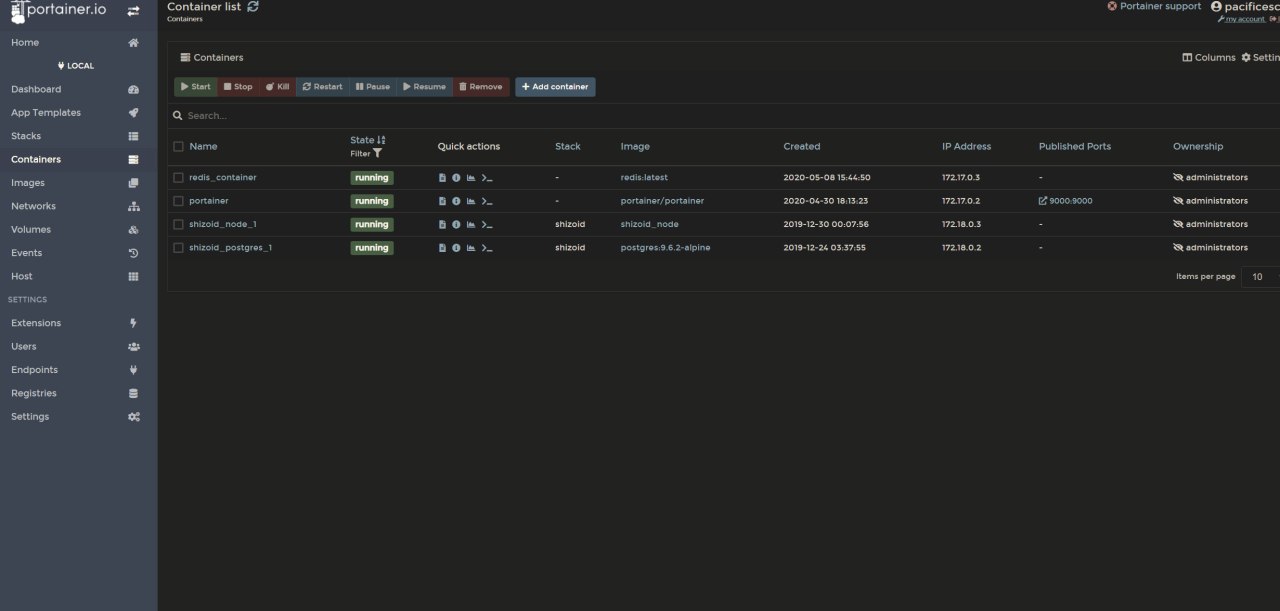Click the Start button
Viewport: 1280px width, 611px height.
(x=196, y=87)
